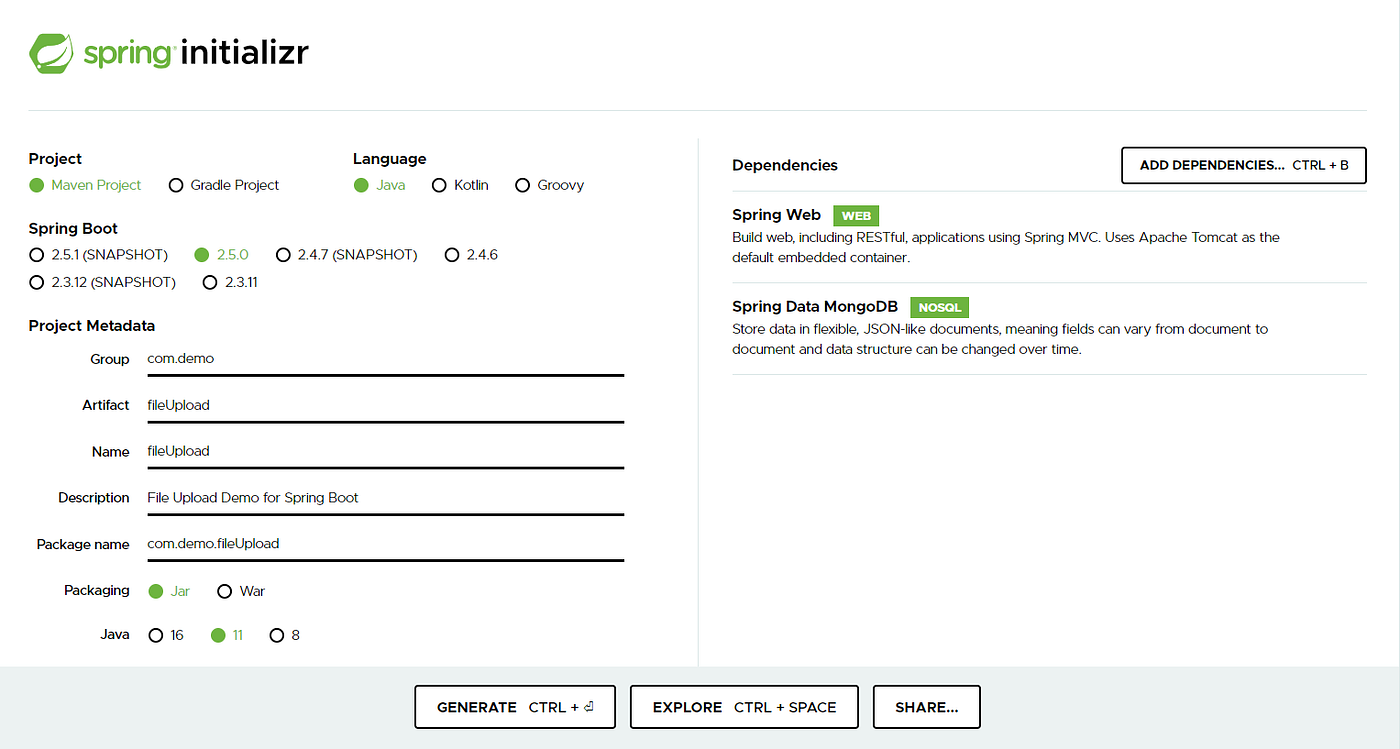Image resolution: width=1400 pixels, height=749 pixels.
Task: Edit the Description input field
Action: click(x=385, y=498)
